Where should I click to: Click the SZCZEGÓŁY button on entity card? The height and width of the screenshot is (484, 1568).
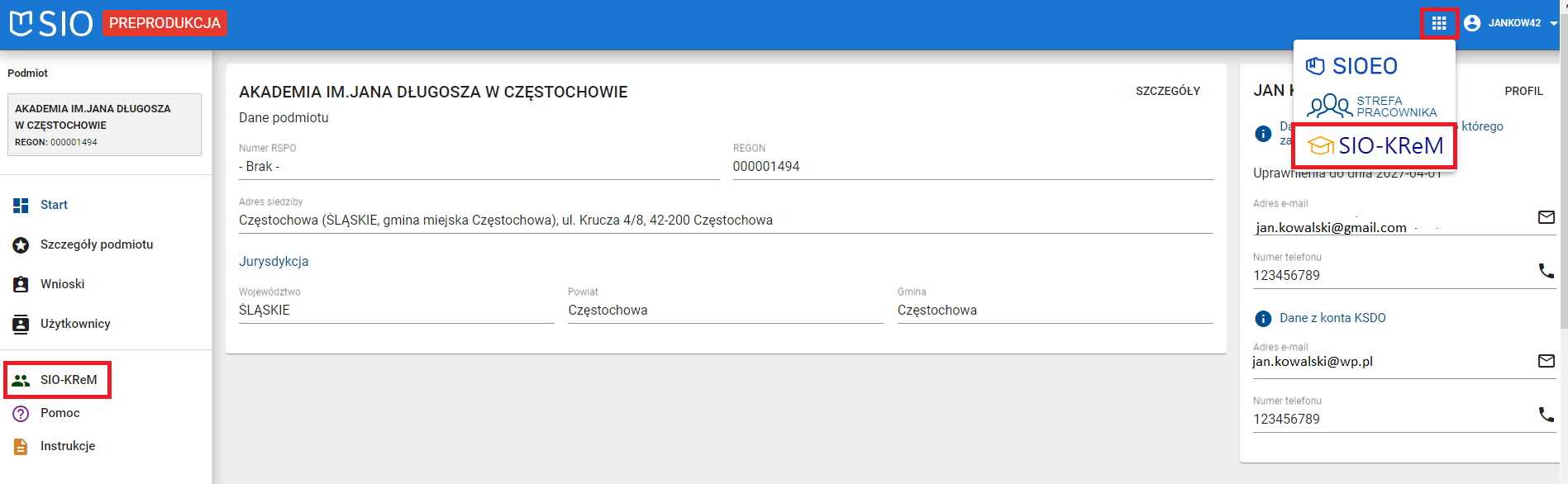coord(1167,91)
